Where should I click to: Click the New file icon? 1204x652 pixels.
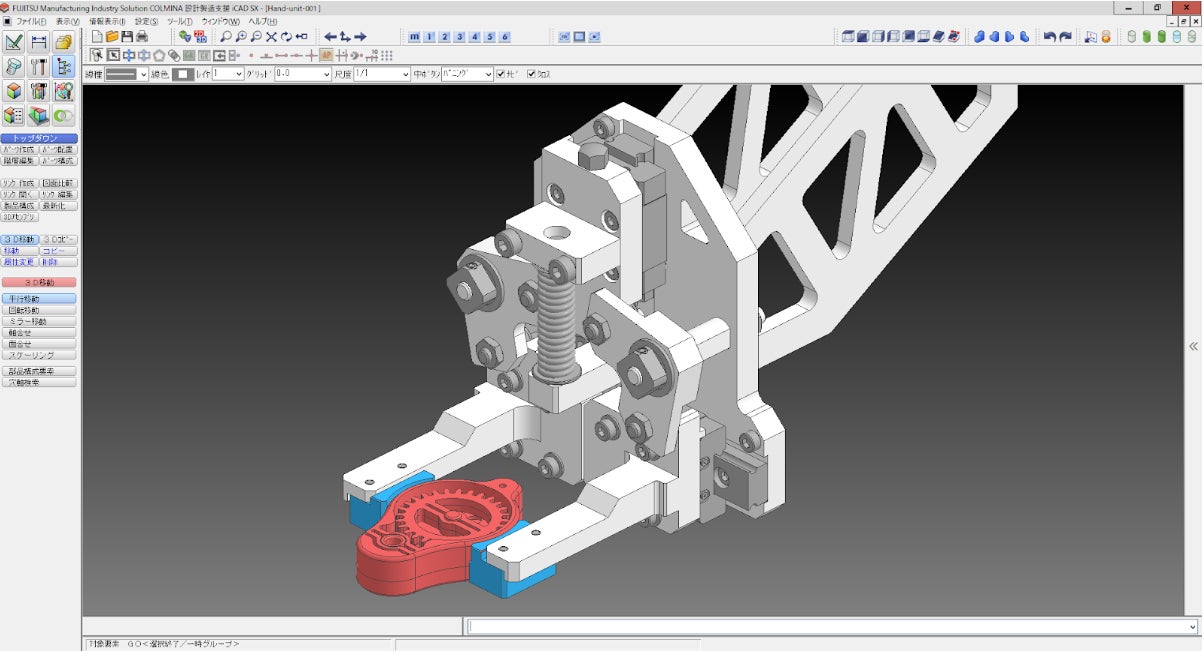(x=98, y=37)
